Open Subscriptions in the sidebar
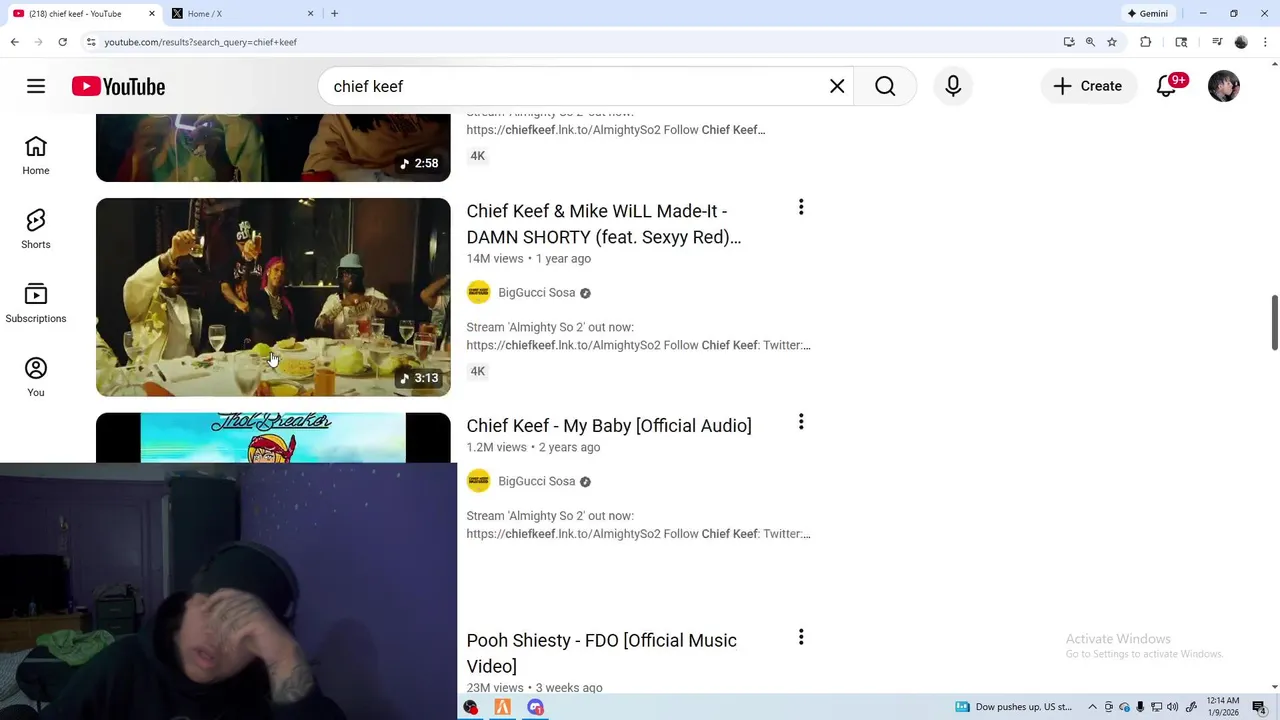This screenshot has height=720, width=1280. [x=36, y=304]
